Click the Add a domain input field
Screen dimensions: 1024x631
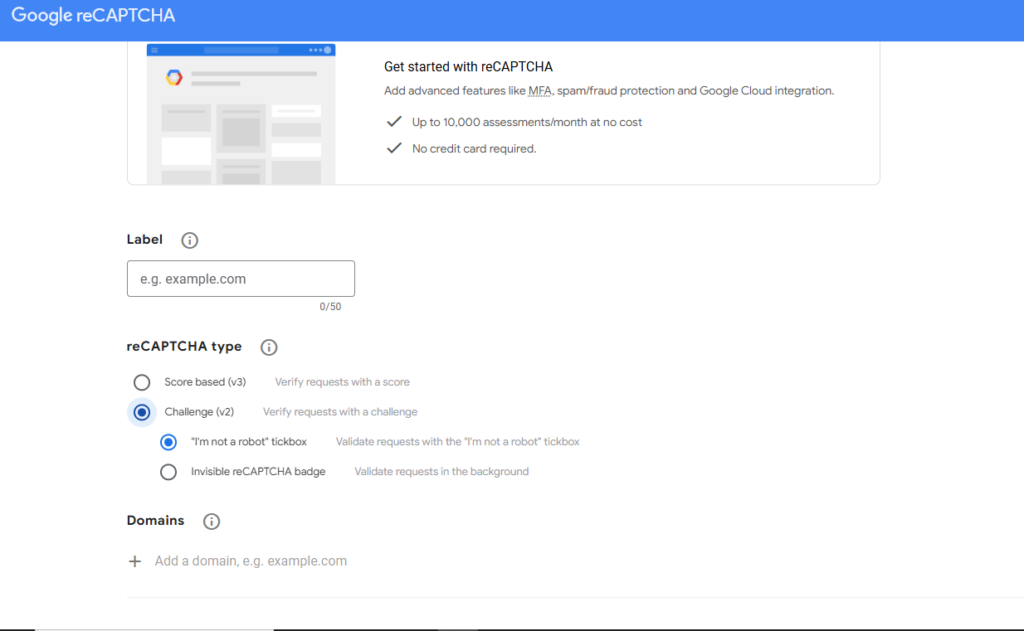[x=251, y=561]
